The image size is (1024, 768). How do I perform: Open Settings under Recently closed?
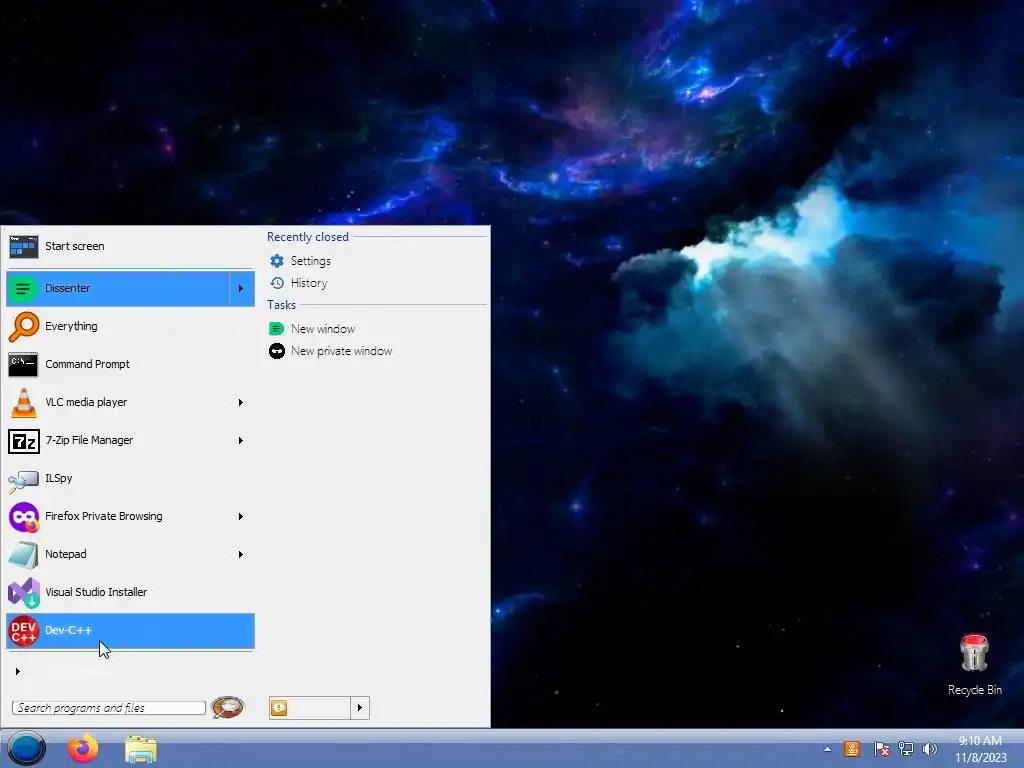(311, 261)
